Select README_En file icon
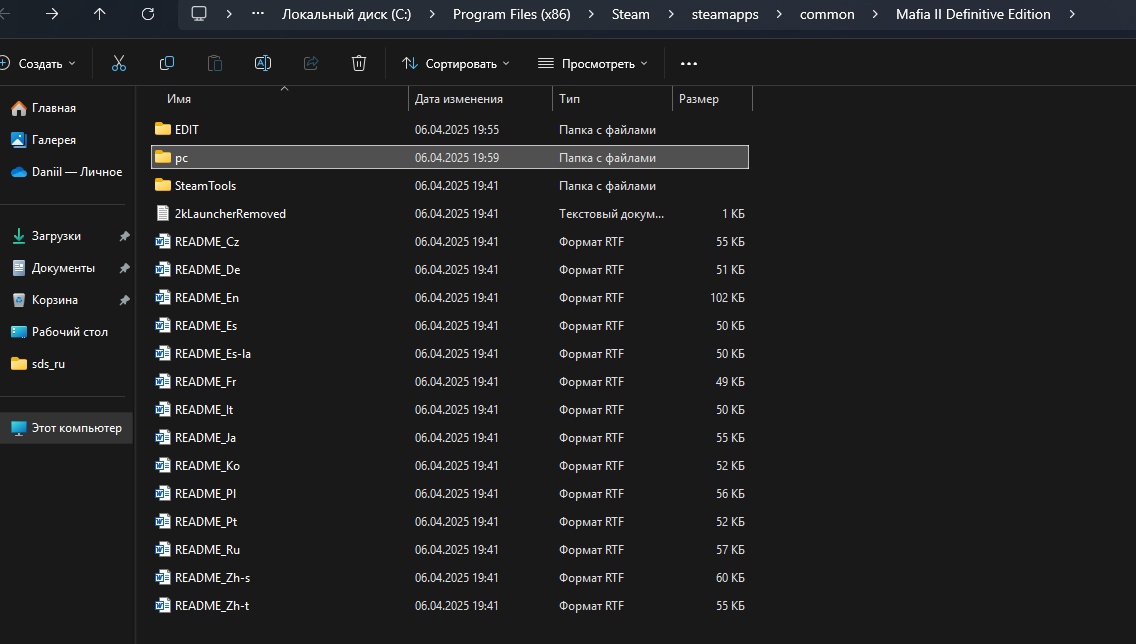Viewport: 1136px width, 644px height. [163, 297]
